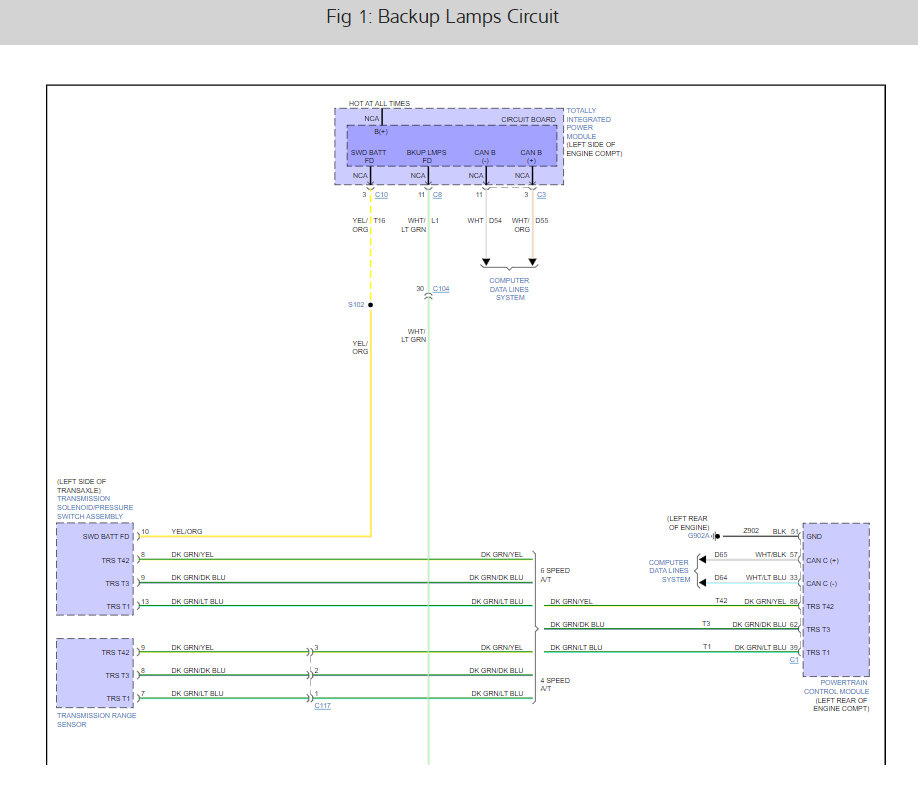The image size is (918, 799).
Task: Click the 'B(+)' terminal label
Action: [381, 132]
